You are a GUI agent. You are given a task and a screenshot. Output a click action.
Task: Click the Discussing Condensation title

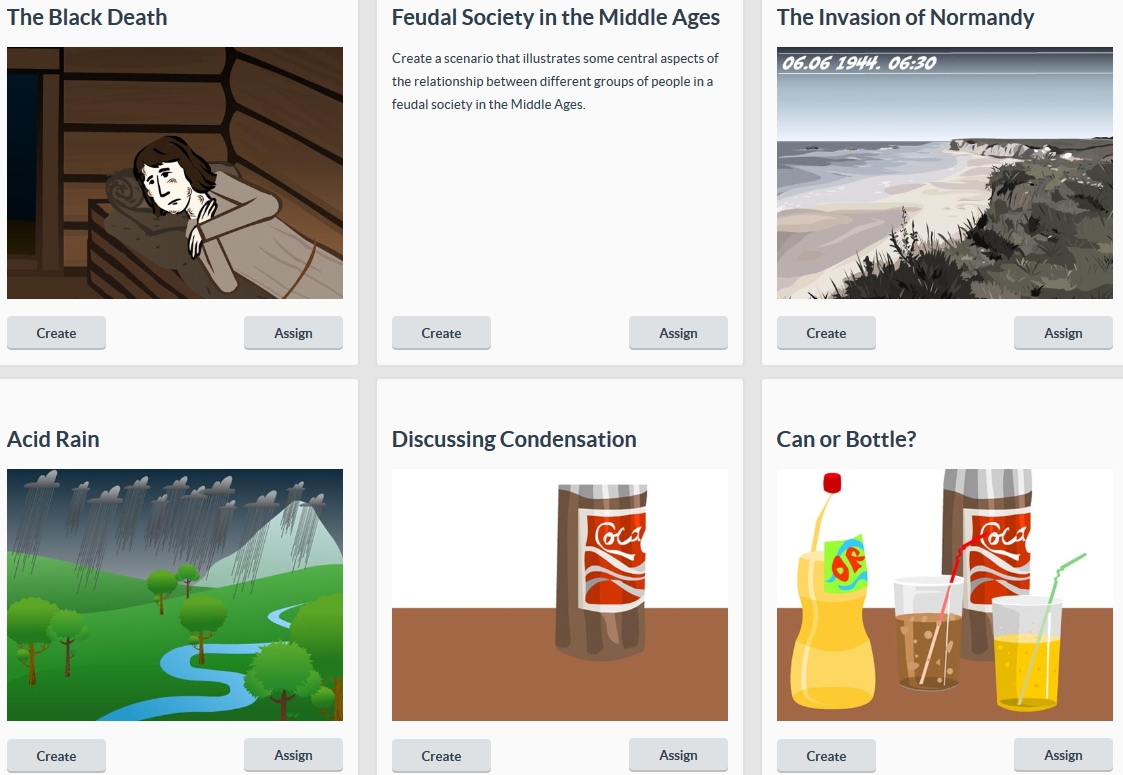click(514, 440)
